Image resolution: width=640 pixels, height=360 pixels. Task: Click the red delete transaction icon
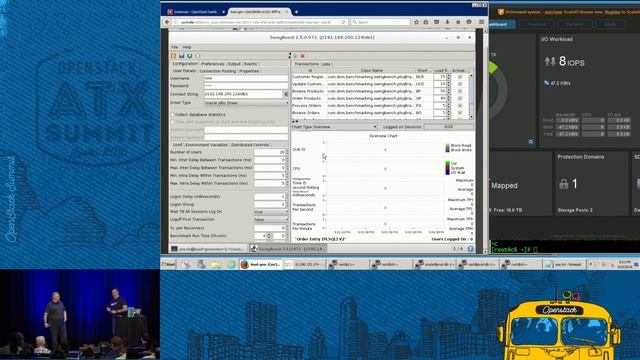pos(303,56)
